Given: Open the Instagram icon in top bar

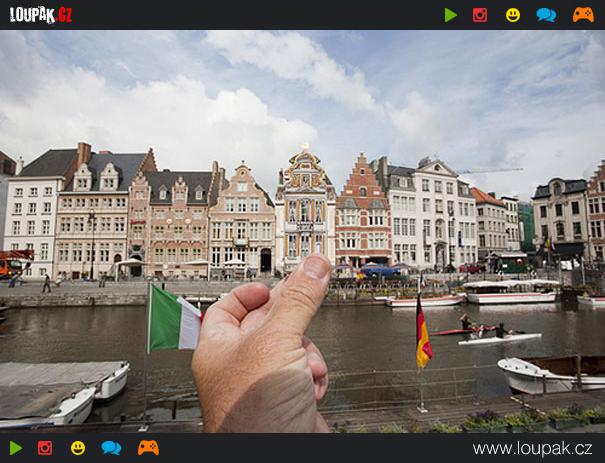Looking at the screenshot, I should [x=480, y=15].
